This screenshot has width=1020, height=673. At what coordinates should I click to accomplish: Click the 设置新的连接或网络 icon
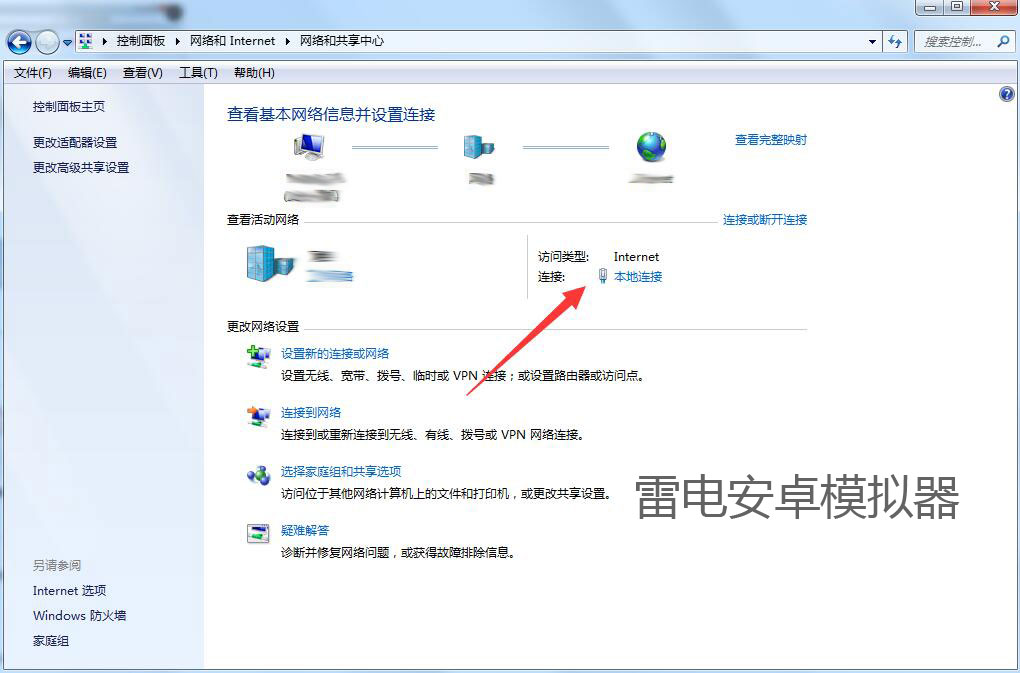coord(258,357)
